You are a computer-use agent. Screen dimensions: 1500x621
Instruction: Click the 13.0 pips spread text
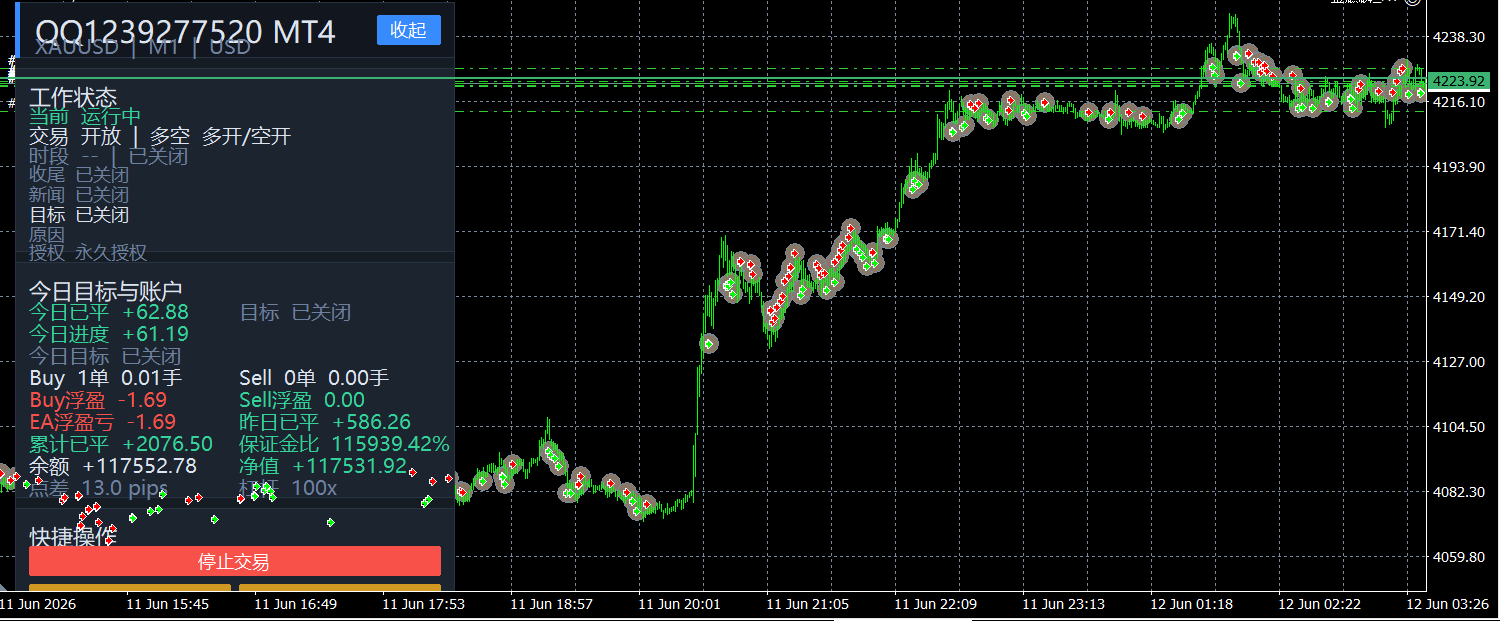125,488
